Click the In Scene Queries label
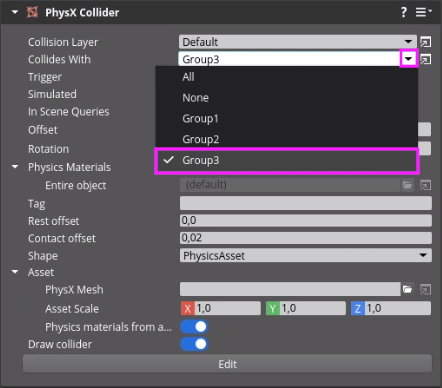 coord(69,112)
